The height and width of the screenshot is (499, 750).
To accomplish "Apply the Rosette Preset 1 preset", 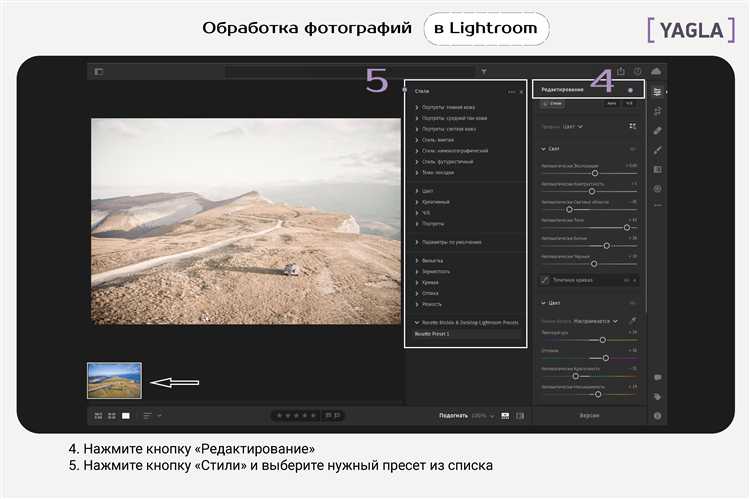I will [x=467, y=334].
